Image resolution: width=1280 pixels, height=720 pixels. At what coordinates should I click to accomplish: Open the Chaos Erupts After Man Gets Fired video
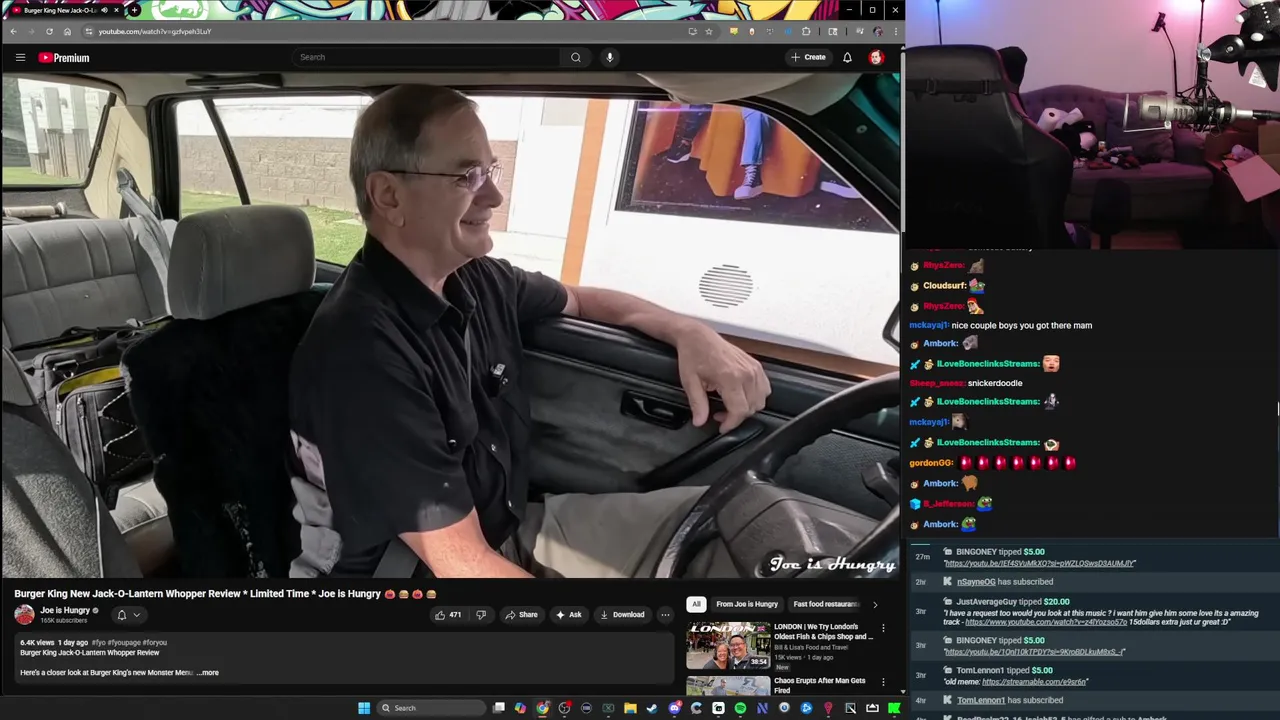pyautogui.click(x=819, y=685)
